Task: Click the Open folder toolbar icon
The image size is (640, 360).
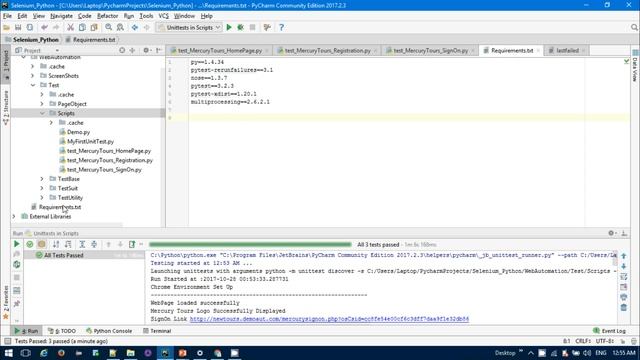Action: point(6,27)
